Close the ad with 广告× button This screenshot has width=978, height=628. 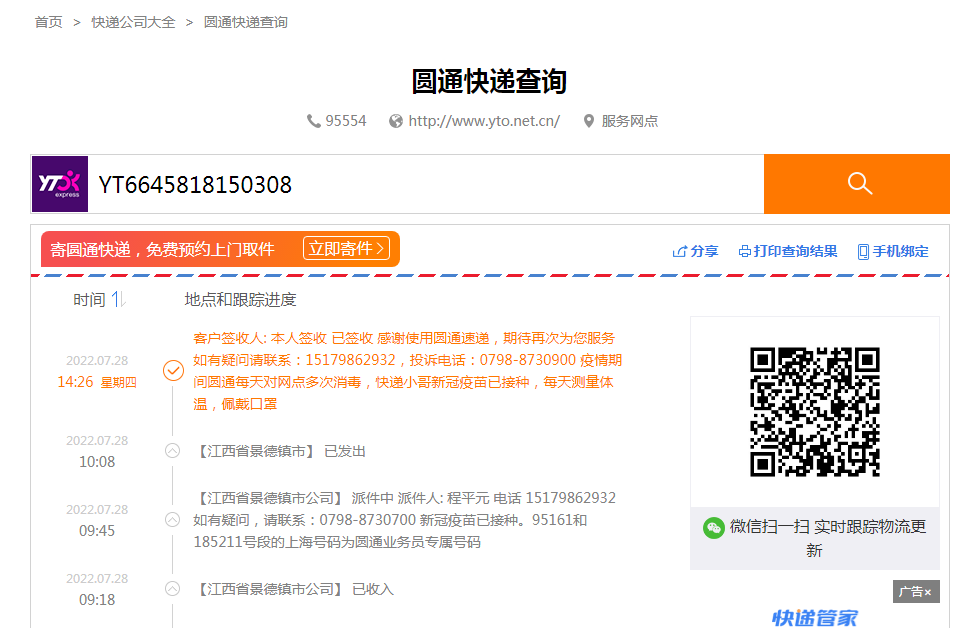click(x=916, y=591)
